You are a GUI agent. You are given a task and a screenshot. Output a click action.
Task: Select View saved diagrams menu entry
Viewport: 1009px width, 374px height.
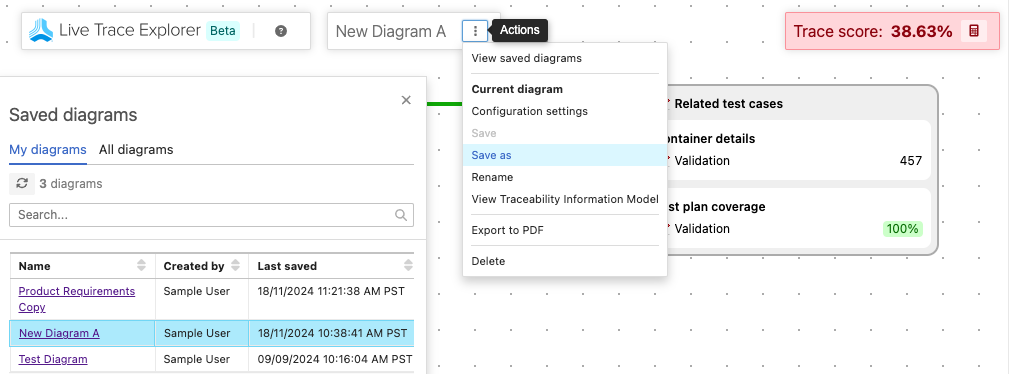(x=564, y=58)
